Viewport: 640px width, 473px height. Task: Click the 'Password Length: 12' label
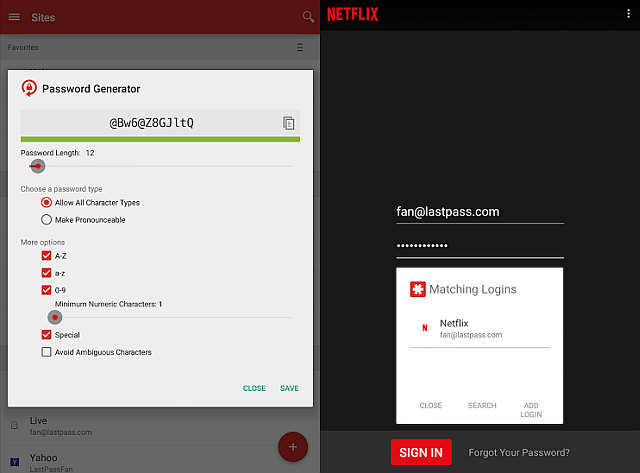click(x=58, y=153)
